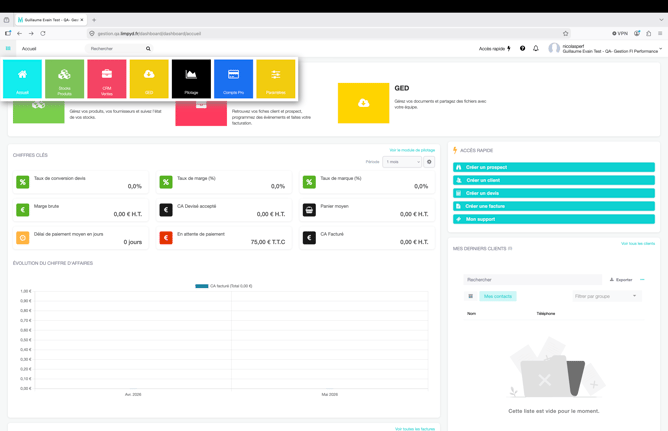
Task: Open the Filtrer par groupe dropdown
Action: [x=606, y=296]
